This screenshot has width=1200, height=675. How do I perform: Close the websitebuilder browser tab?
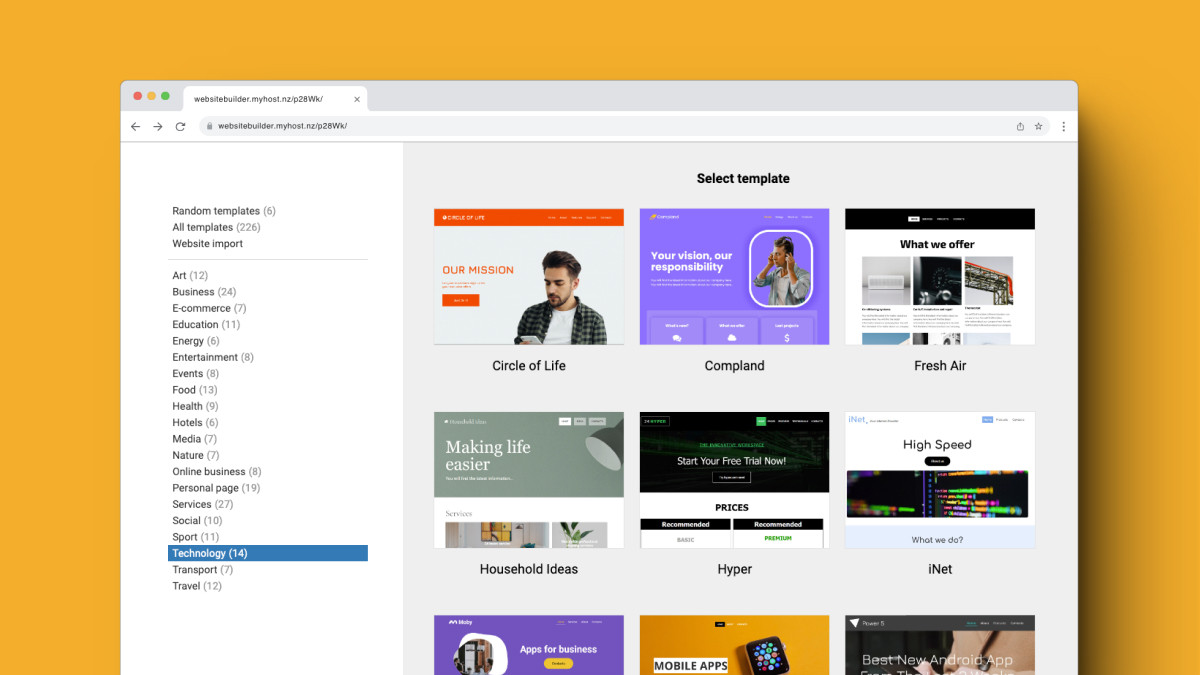click(x=357, y=99)
